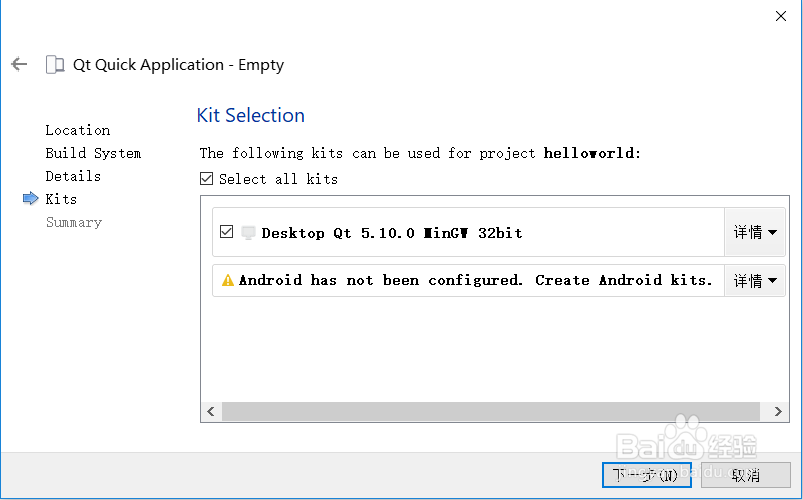Viewport: 803px width, 500px height.
Task: Click the Kit Selection heading
Action: click(251, 115)
